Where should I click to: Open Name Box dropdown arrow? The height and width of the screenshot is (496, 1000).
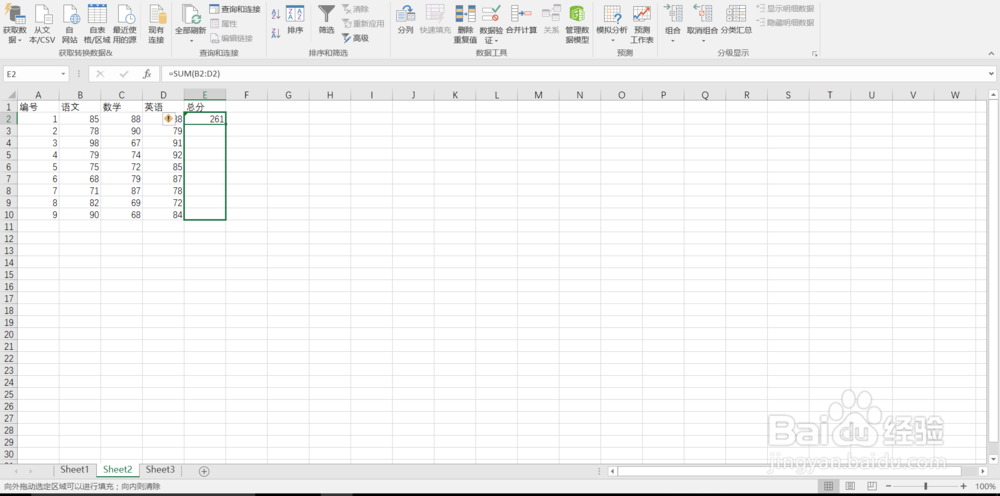63,74
